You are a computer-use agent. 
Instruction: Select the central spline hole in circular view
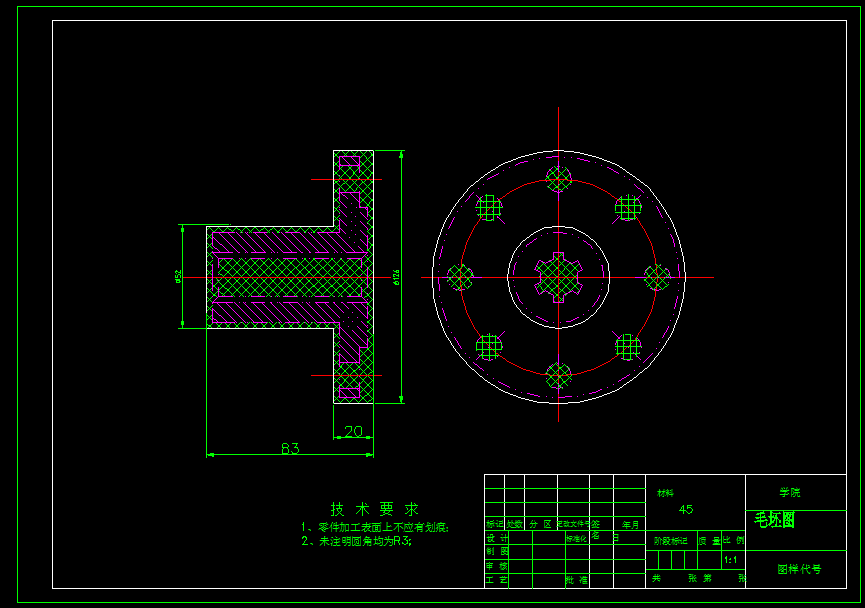(x=558, y=278)
